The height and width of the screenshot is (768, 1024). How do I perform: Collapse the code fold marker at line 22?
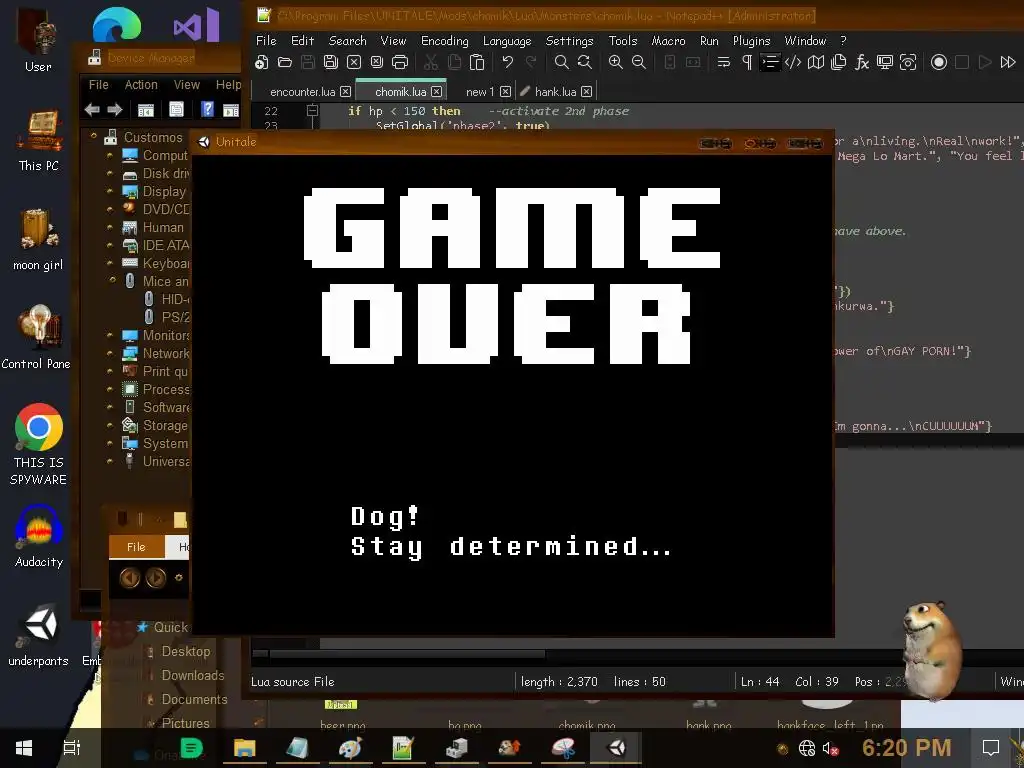[313, 110]
